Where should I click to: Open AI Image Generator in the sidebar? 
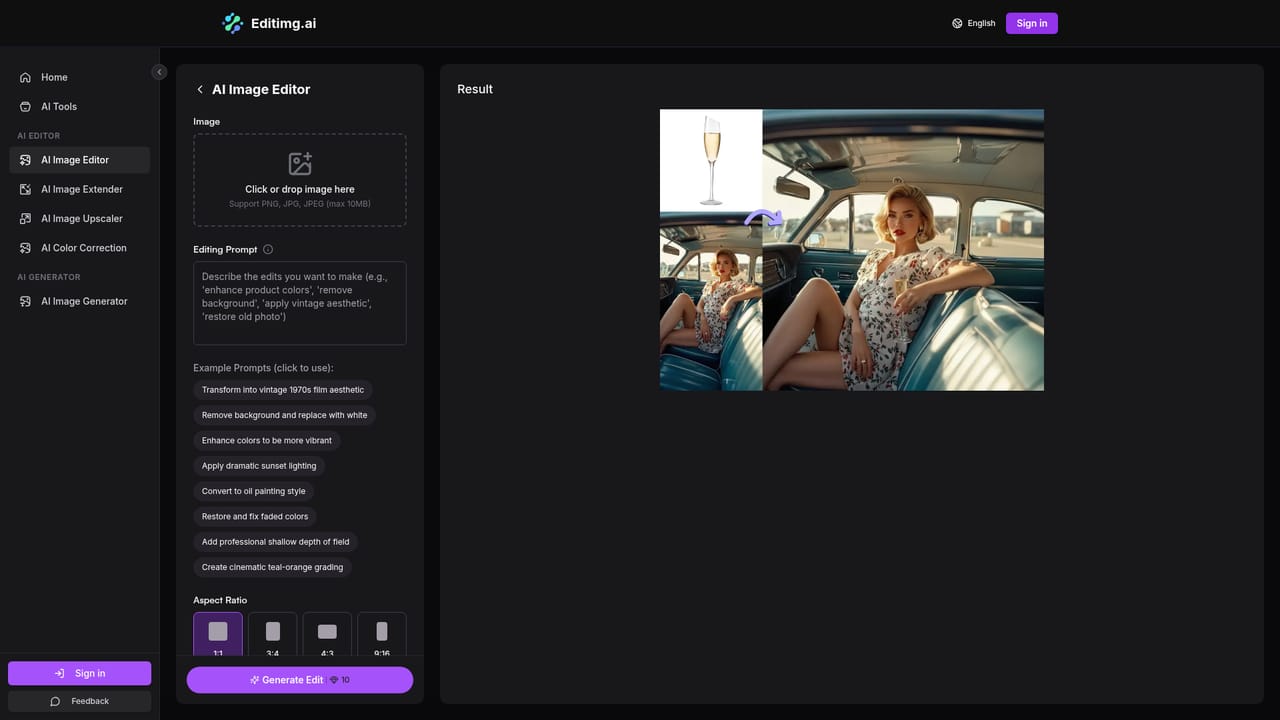click(79, 301)
